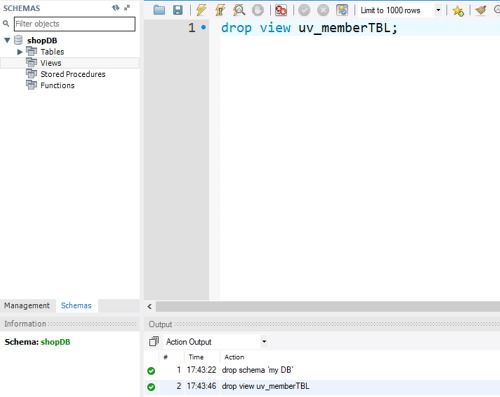The width and height of the screenshot is (500, 397).
Task: Click the Functions folder icon
Action: [31, 85]
